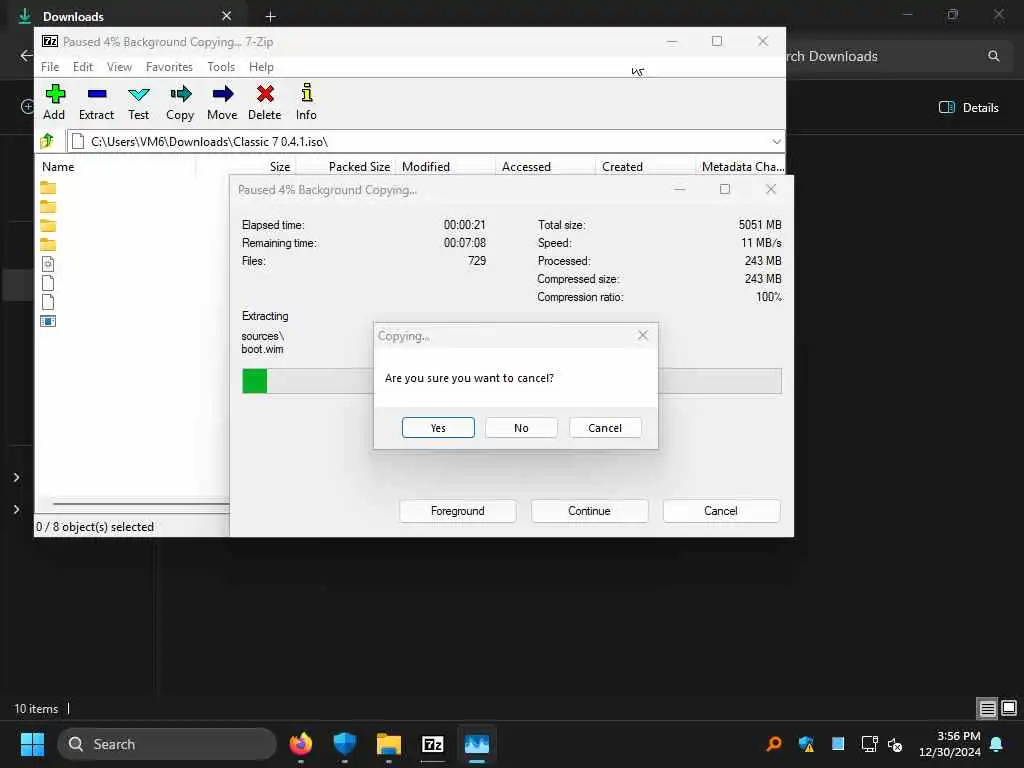Expand the 7-Zip address path dropdown

[776, 142]
